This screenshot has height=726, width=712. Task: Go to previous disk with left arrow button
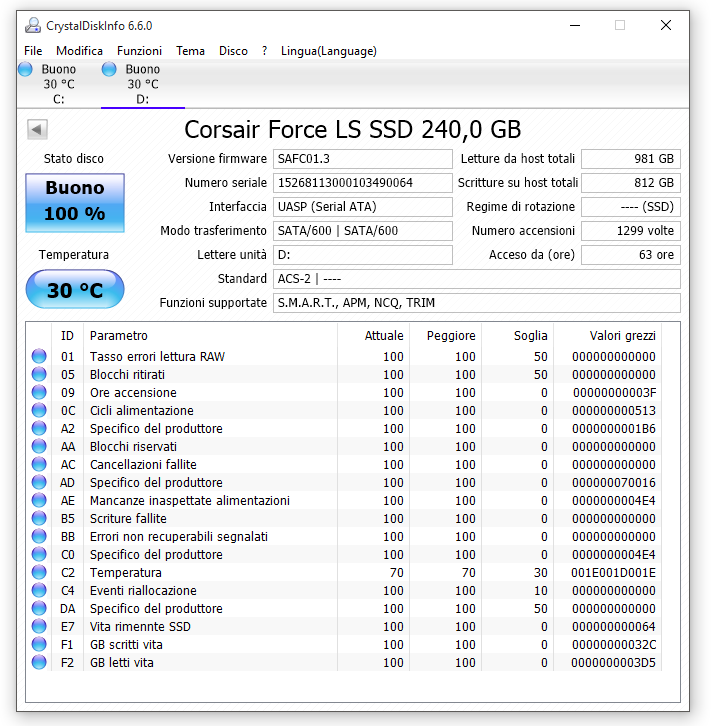point(37,129)
